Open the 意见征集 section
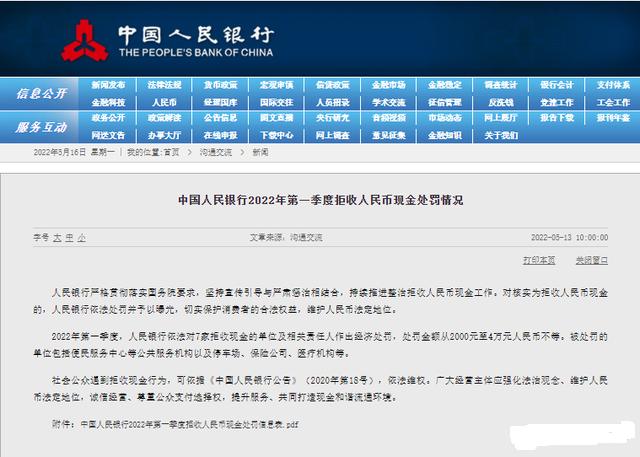Screen dimensions: 640x457 [x=389, y=135]
